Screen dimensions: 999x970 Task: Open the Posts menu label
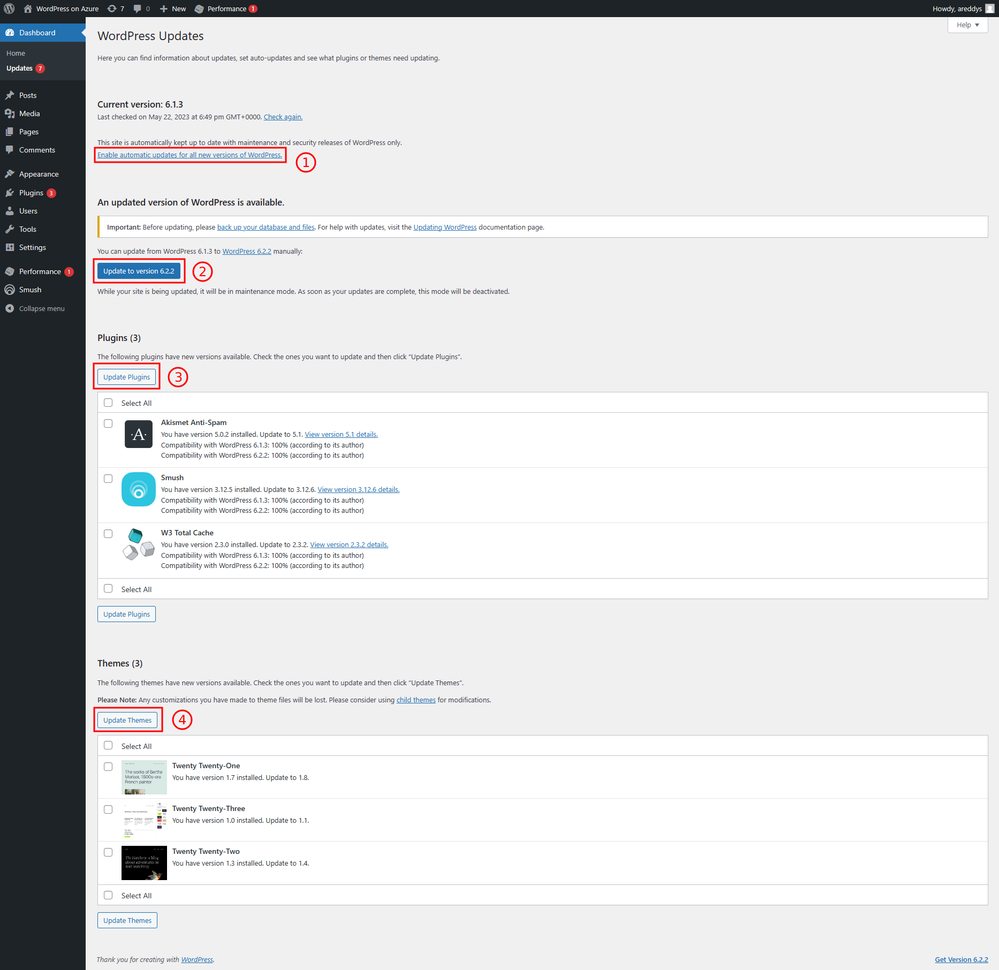pos(28,95)
